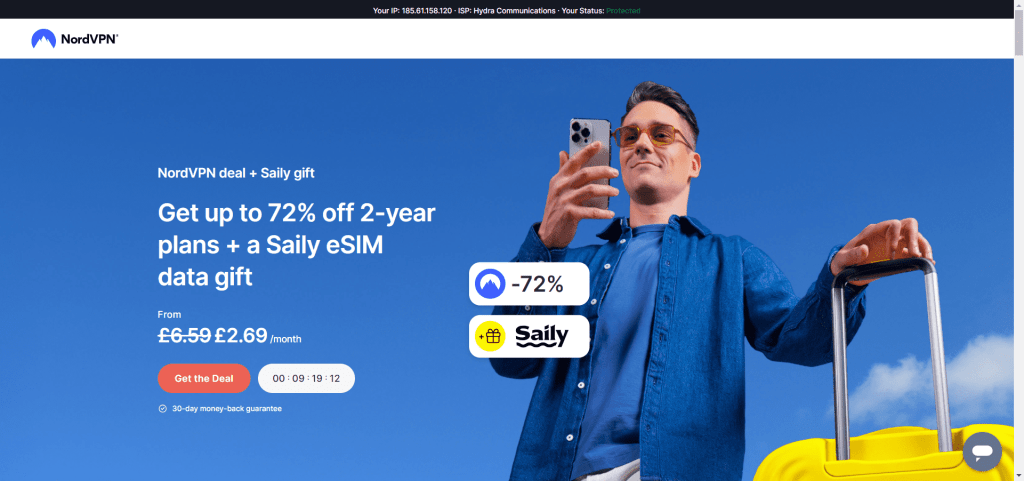Image resolution: width=1024 pixels, height=481 pixels.
Task: Click the green Protected status text
Action: [623, 10]
